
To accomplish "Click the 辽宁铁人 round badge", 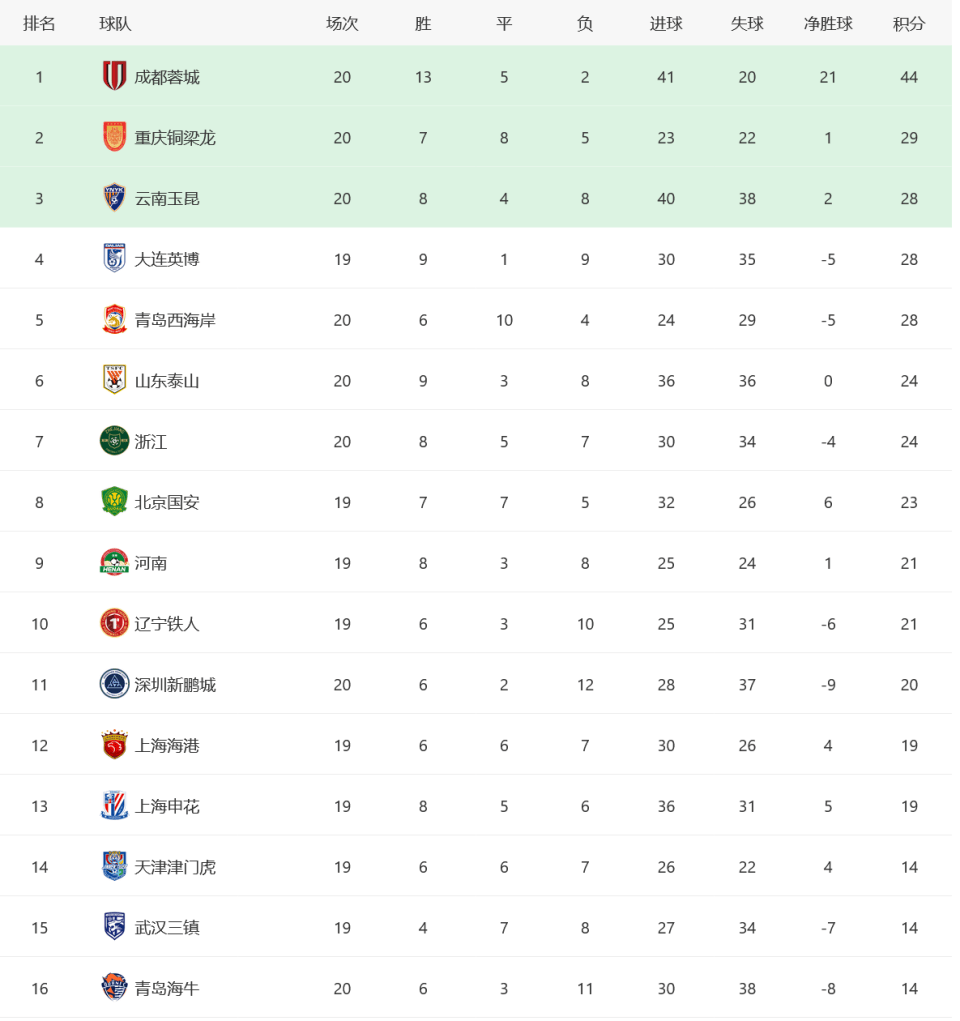I will tap(114, 623).
